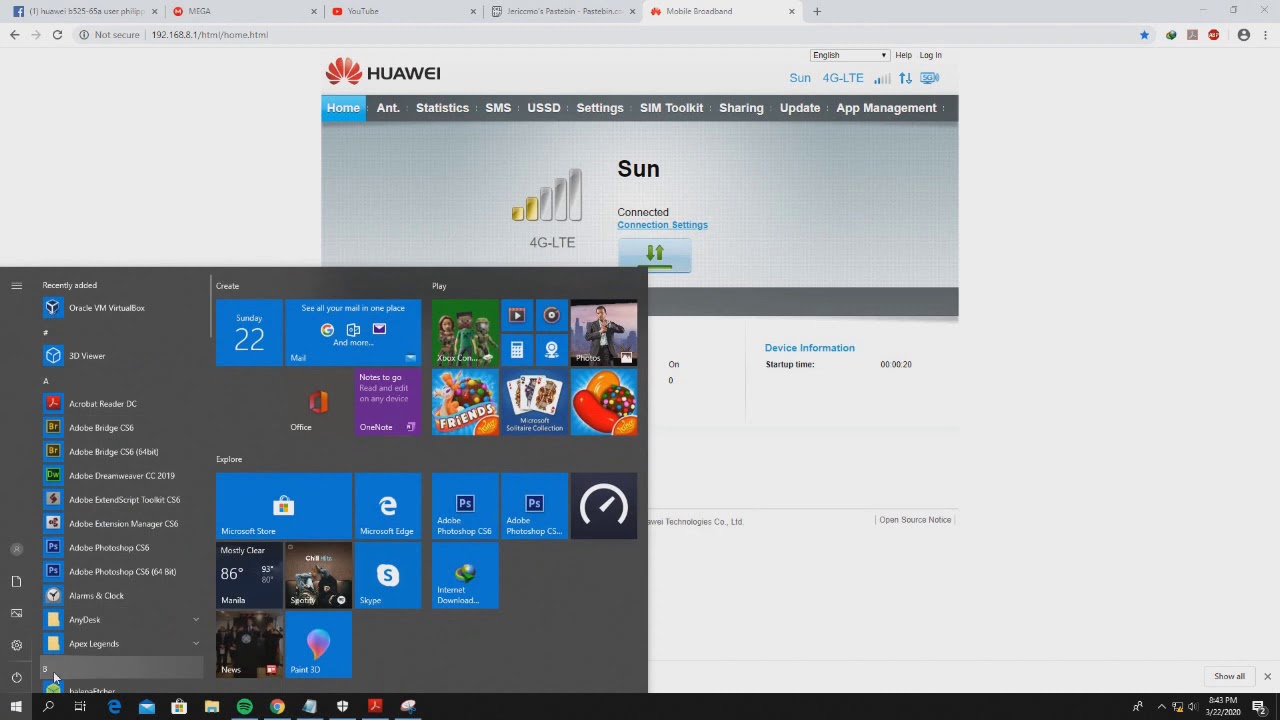Go to the Sharing tab
This screenshot has height=720, width=1280.
tap(741, 108)
